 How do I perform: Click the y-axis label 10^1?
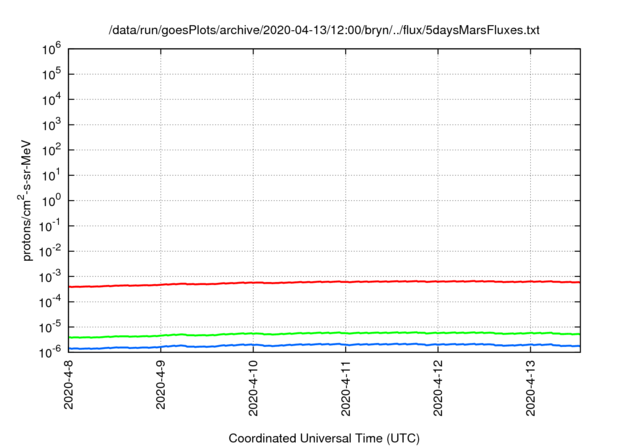tap(51, 176)
